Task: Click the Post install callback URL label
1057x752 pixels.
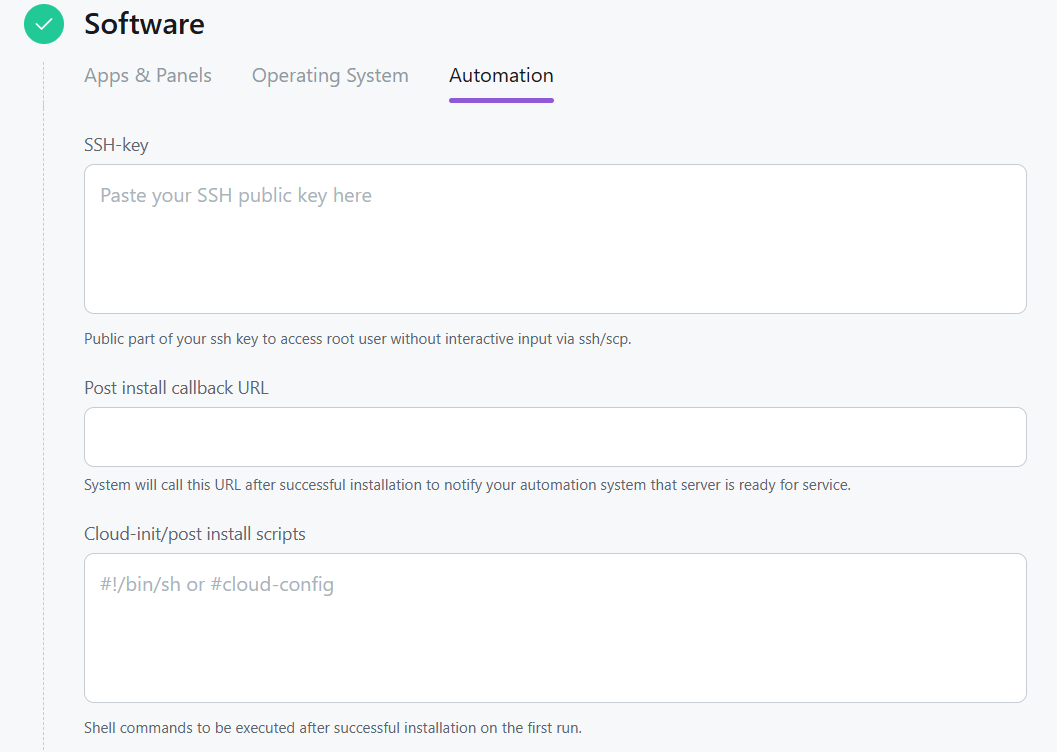Action: (176, 388)
